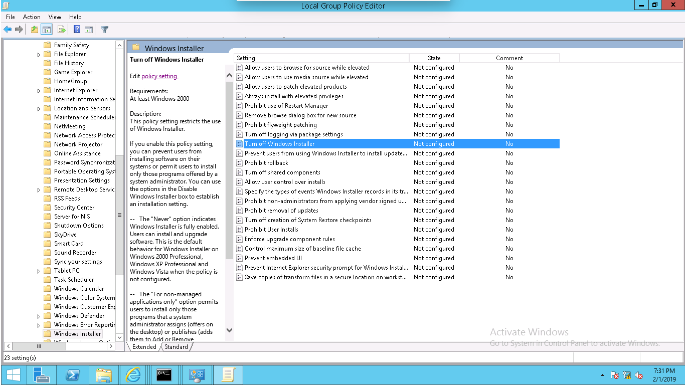This screenshot has height=385, width=685.
Task: Click the Export List toolbar icon
Action: click(62, 29)
